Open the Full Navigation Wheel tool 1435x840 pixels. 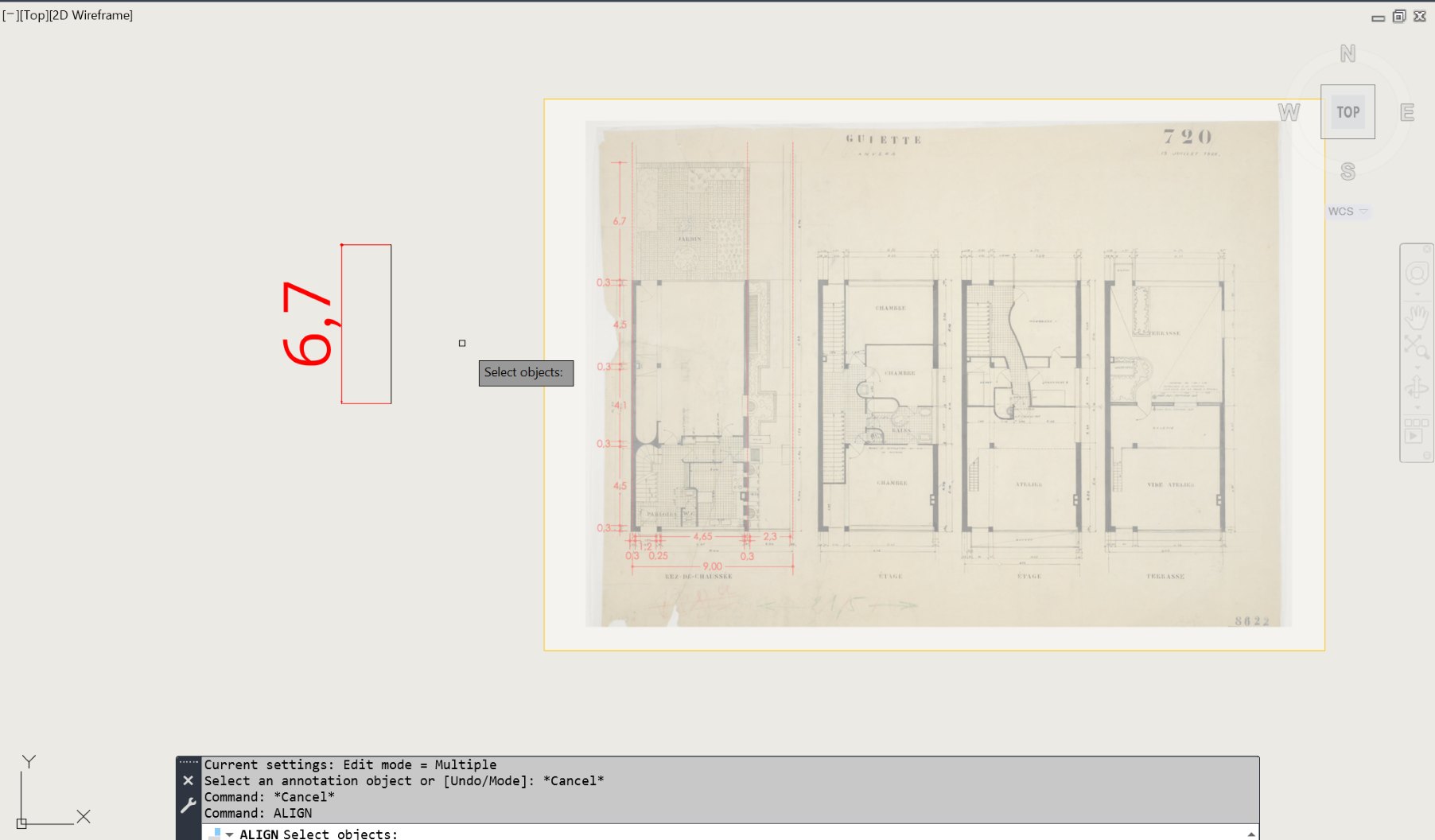(1417, 274)
